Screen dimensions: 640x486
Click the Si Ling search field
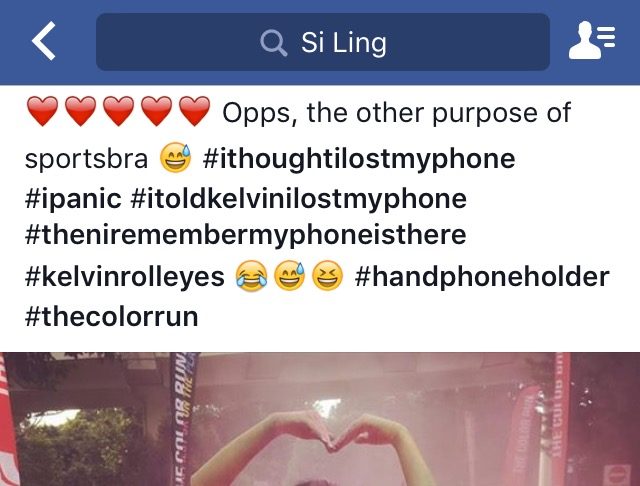coord(323,42)
